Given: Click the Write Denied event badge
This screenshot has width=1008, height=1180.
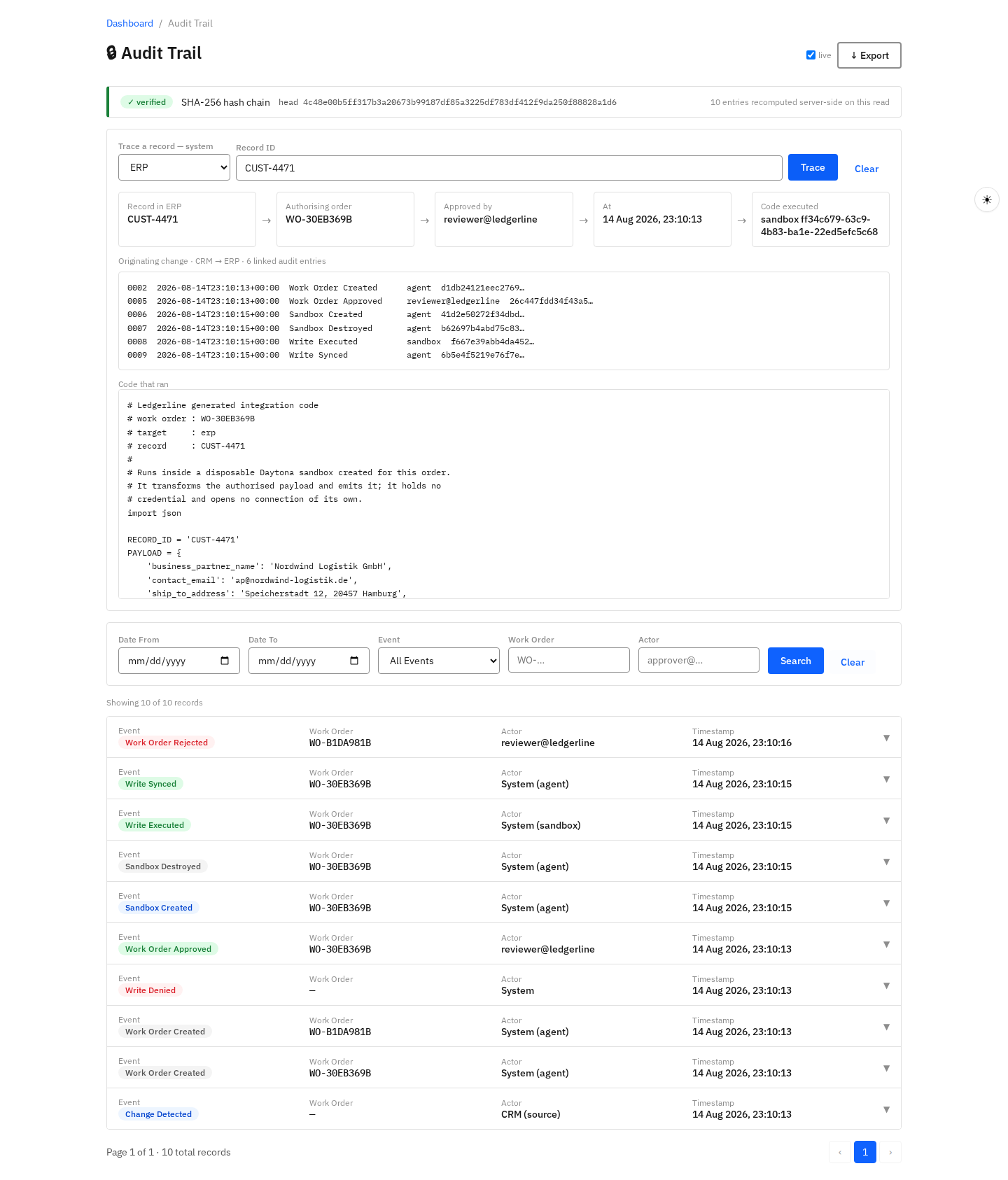Looking at the screenshot, I should pos(150,990).
